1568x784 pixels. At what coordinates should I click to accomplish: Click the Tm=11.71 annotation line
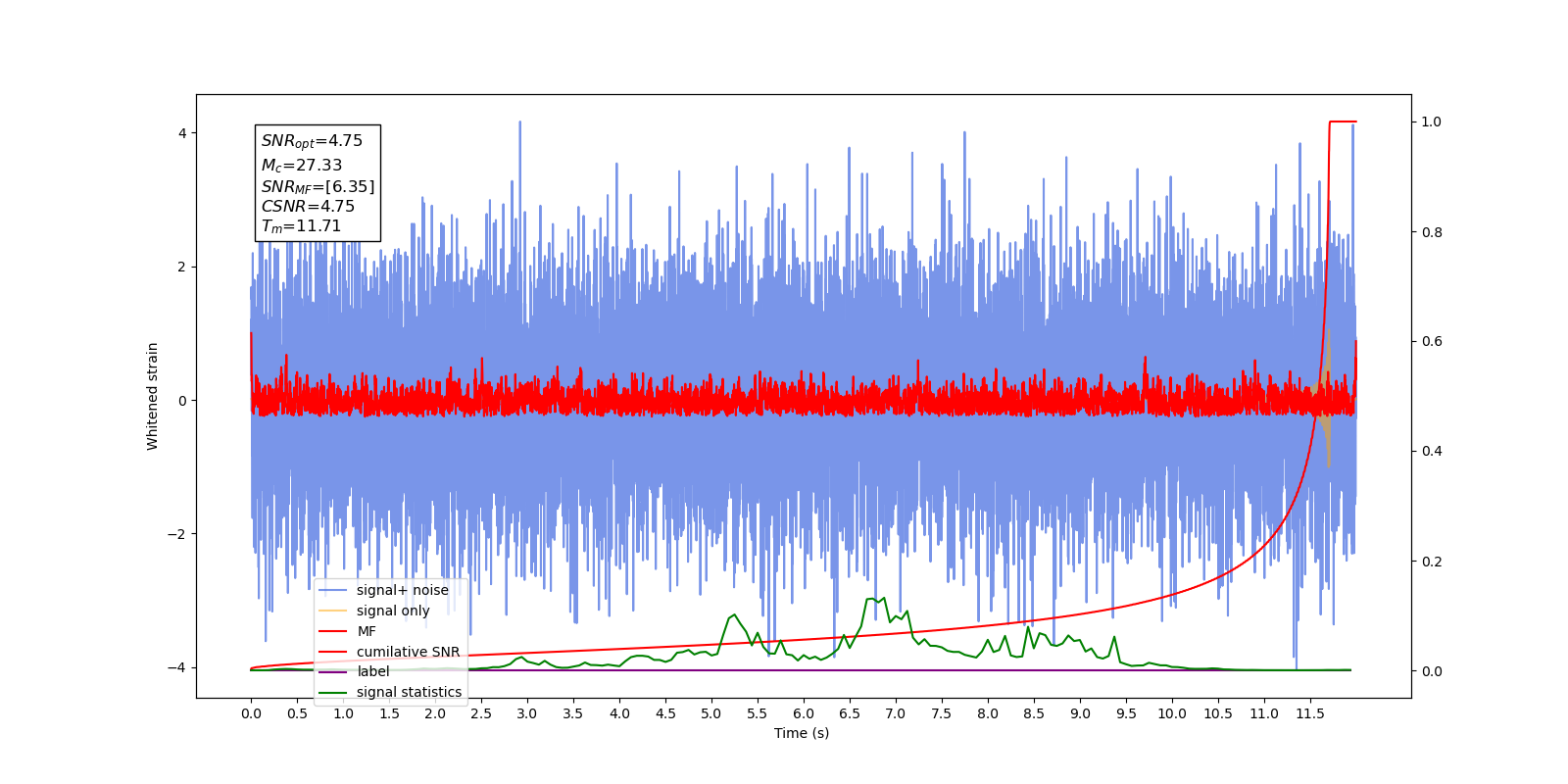(301, 226)
